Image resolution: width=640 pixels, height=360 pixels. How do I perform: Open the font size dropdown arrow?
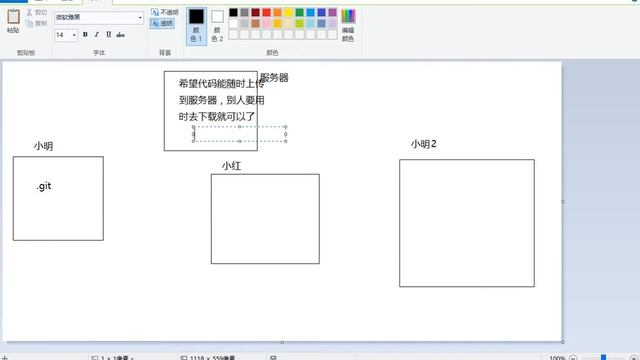(74, 35)
